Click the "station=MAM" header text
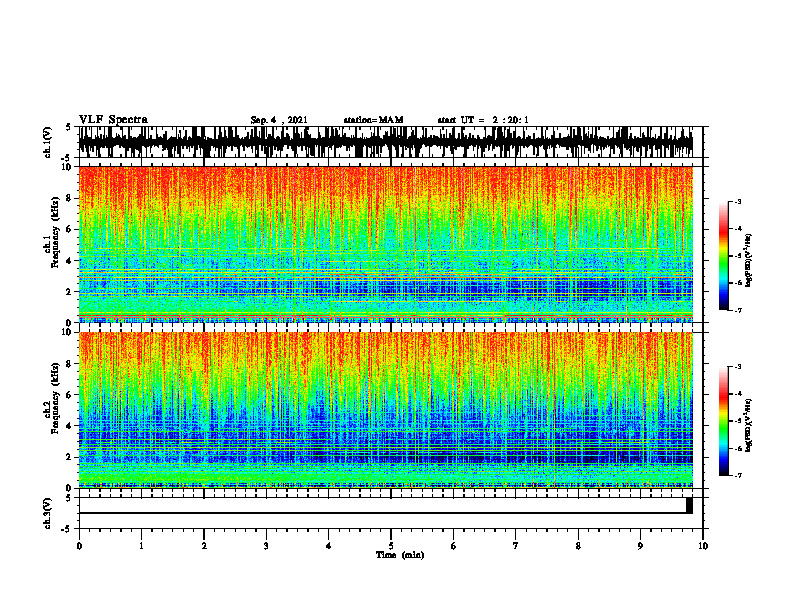The image size is (792, 612). (x=373, y=120)
